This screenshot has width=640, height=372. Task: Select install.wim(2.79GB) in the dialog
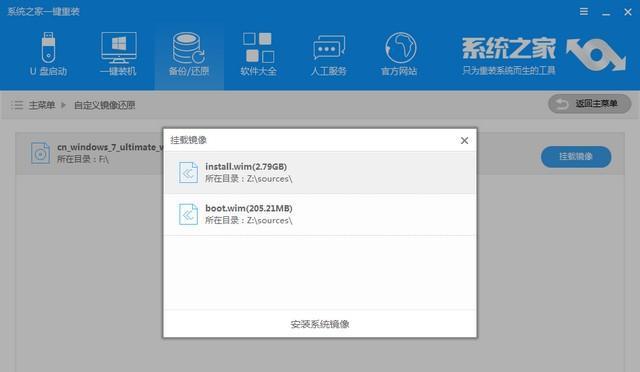click(x=320, y=173)
